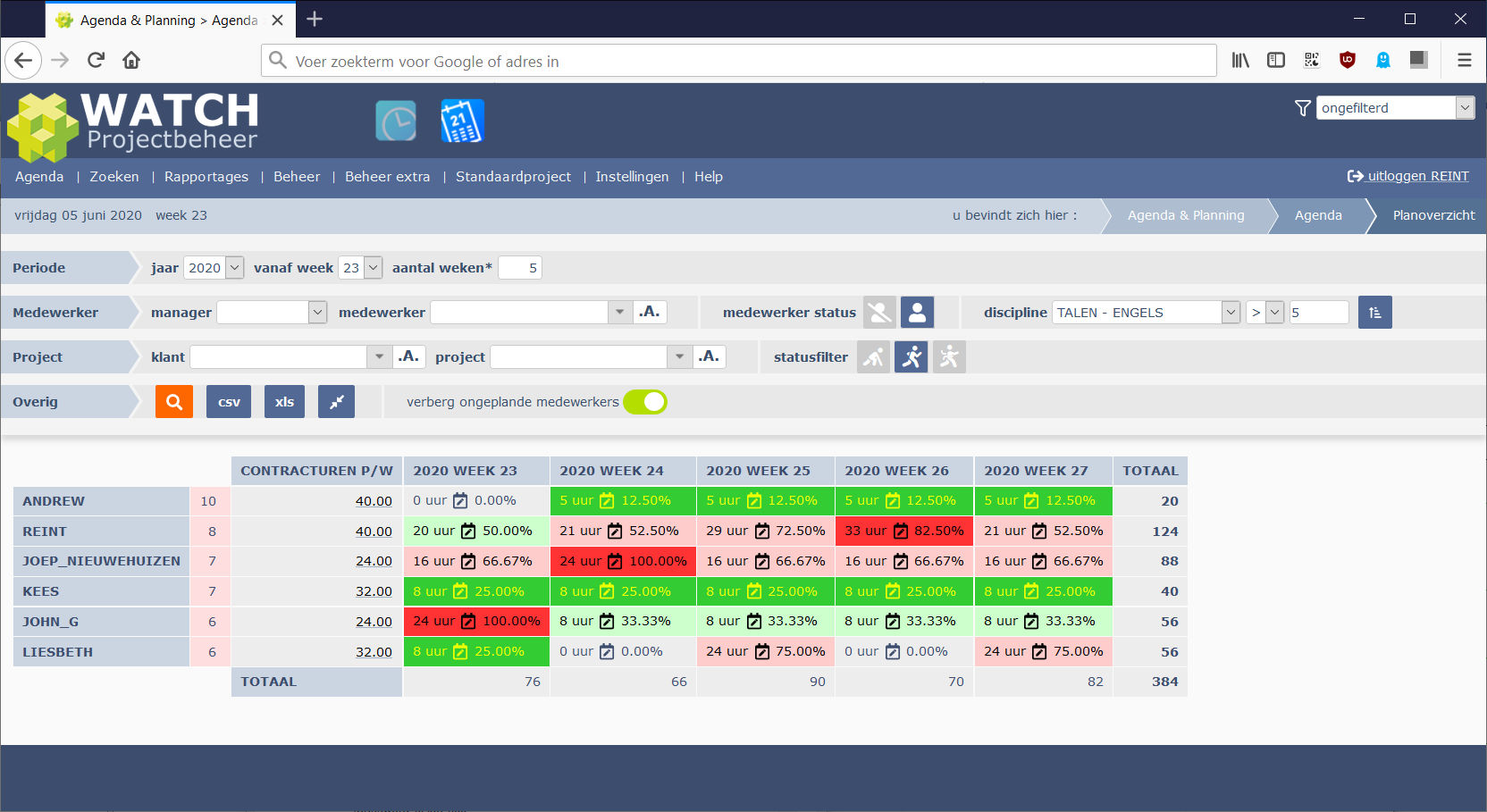Click the browser reload button
The height and width of the screenshot is (812, 1487).
96,60
